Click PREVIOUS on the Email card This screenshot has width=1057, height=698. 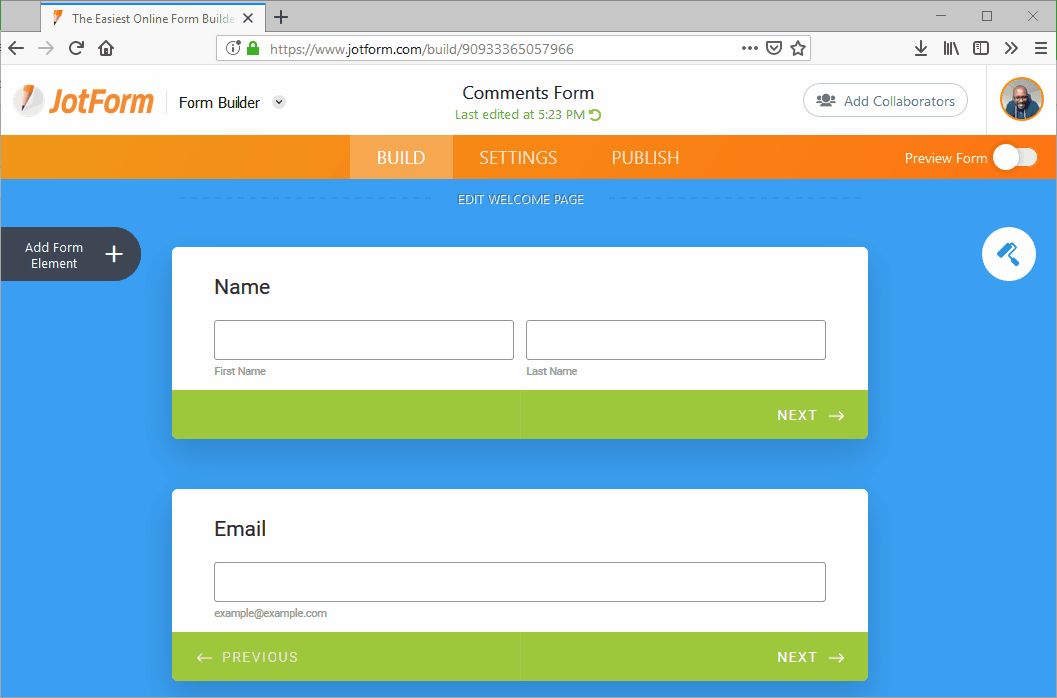pyautogui.click(x=248, y=657)
